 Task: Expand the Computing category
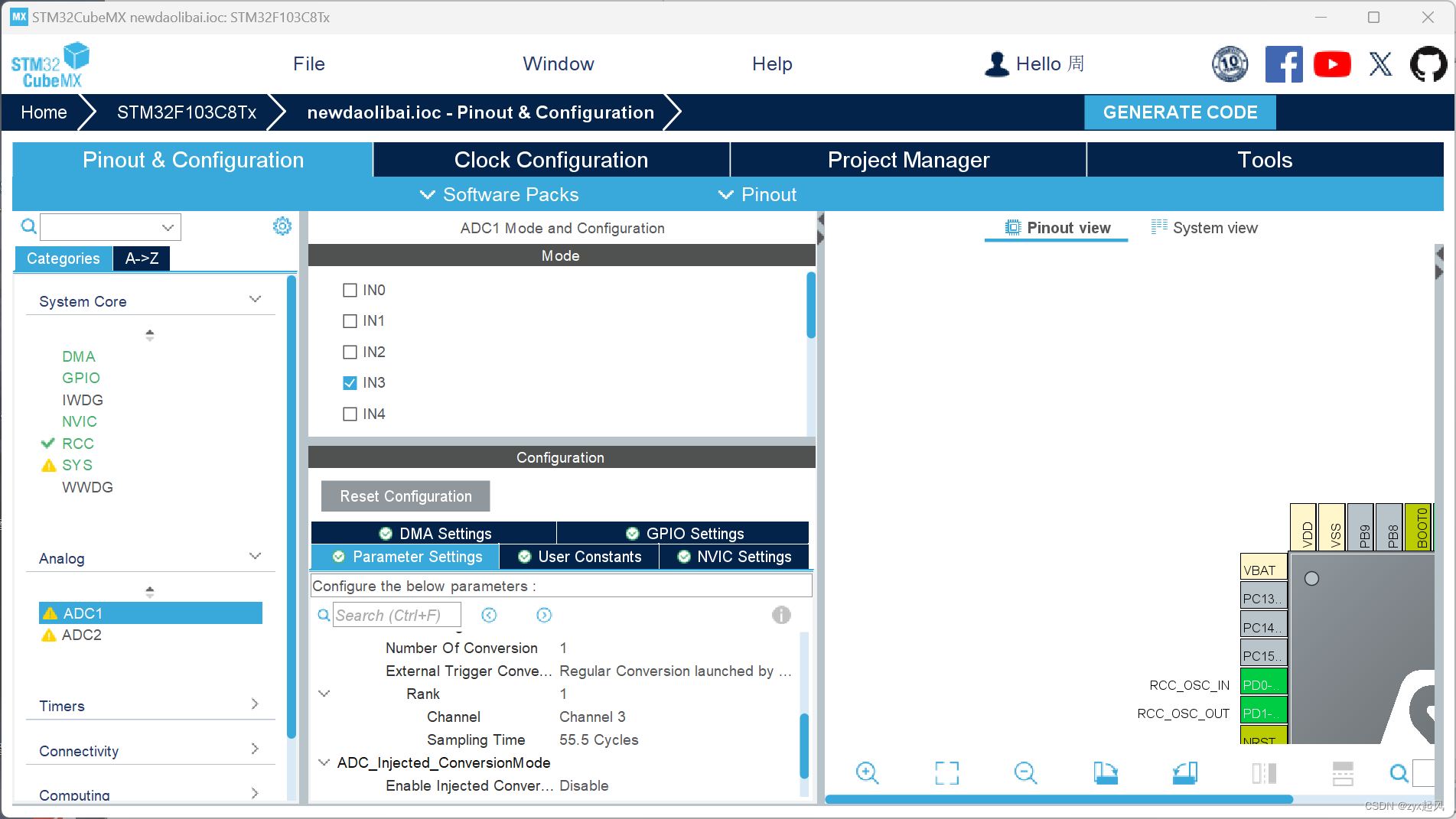pyautogui.click(x=256, y=793)
